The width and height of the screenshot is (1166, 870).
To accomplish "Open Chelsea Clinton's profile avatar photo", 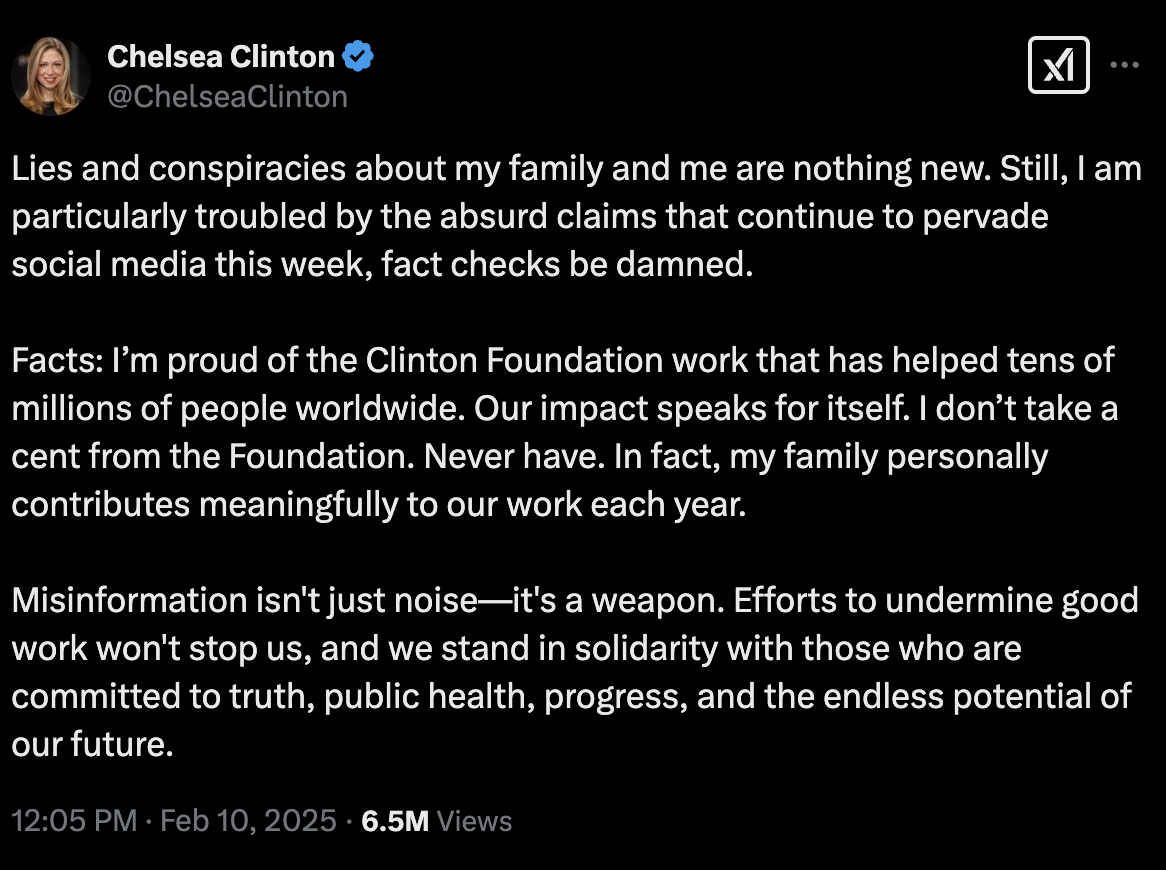I will (x=51, y=76).
